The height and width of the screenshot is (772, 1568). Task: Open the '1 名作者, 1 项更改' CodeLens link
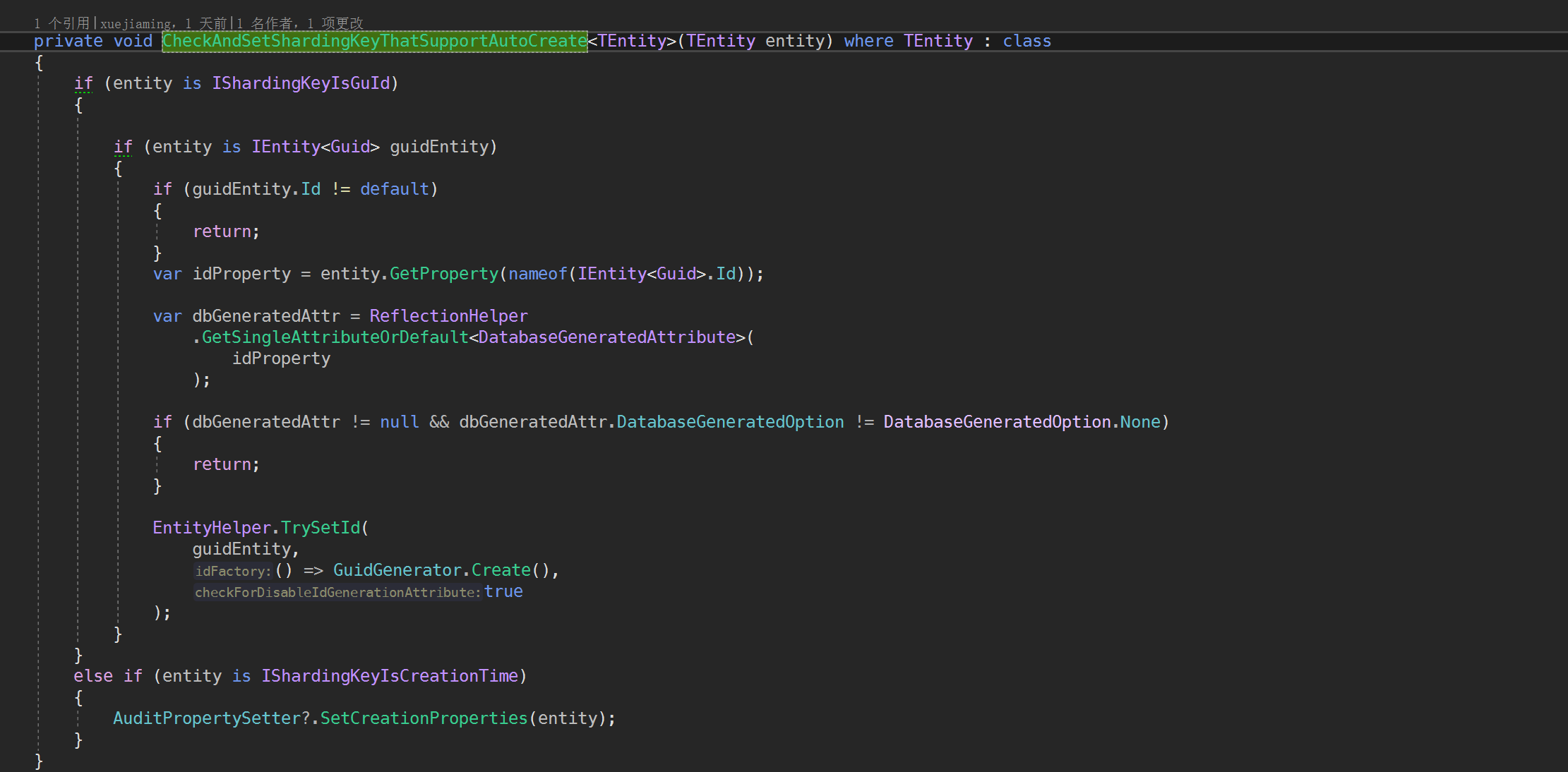[299, 24]
